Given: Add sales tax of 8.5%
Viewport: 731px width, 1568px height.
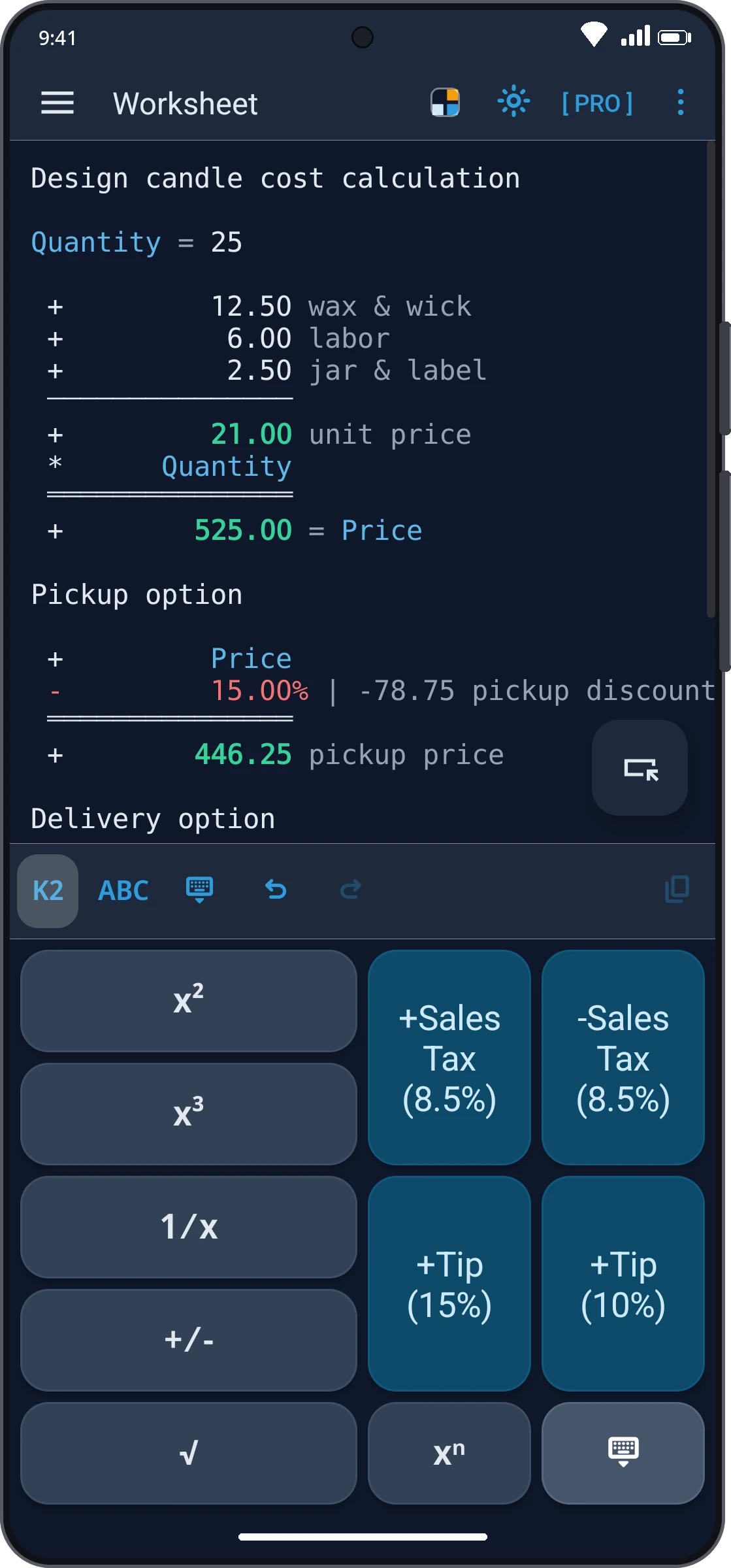Looking at the screenshot, I should (449, 1058).
